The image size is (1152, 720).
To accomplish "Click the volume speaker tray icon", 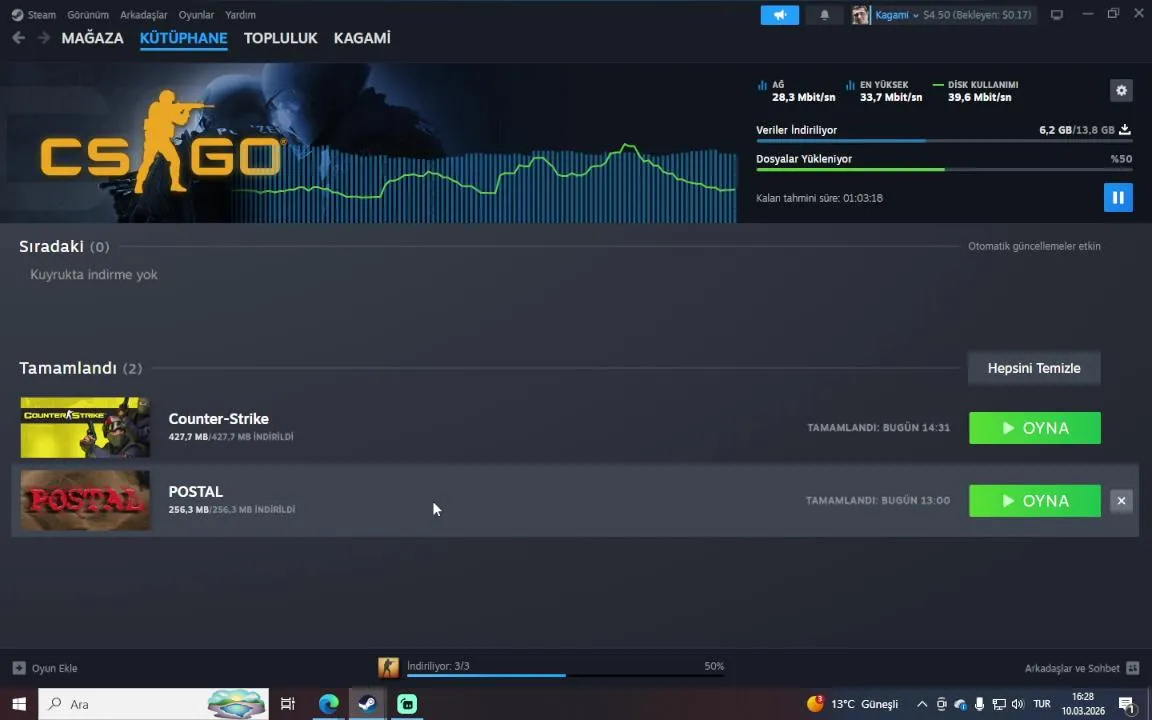I will [x=1018, y=704].
